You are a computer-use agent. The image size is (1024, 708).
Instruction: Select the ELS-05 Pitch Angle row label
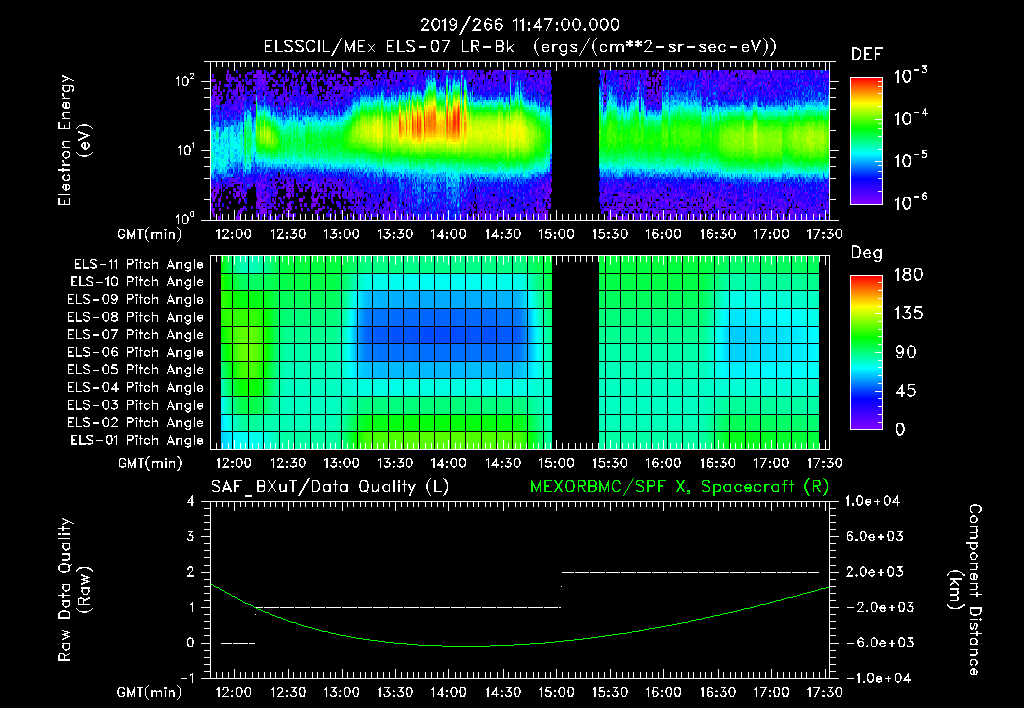[x=136, y=370]
